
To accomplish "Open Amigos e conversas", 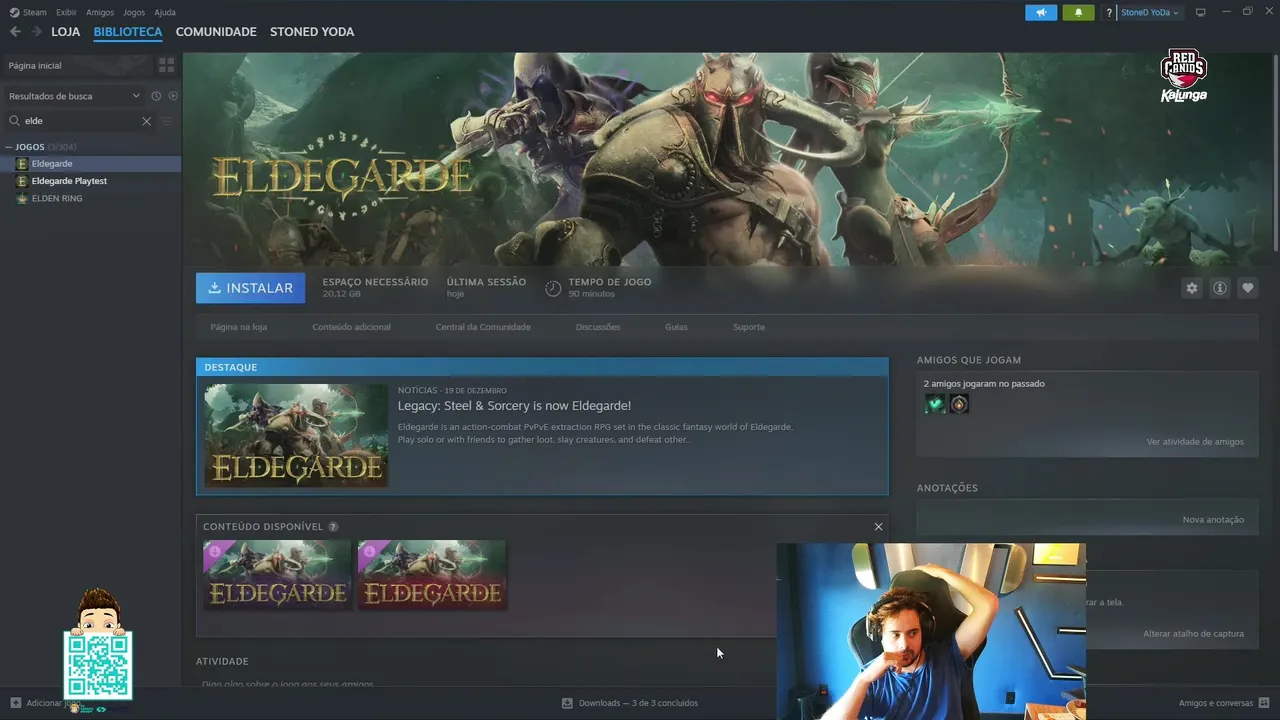I will 1224,703.
